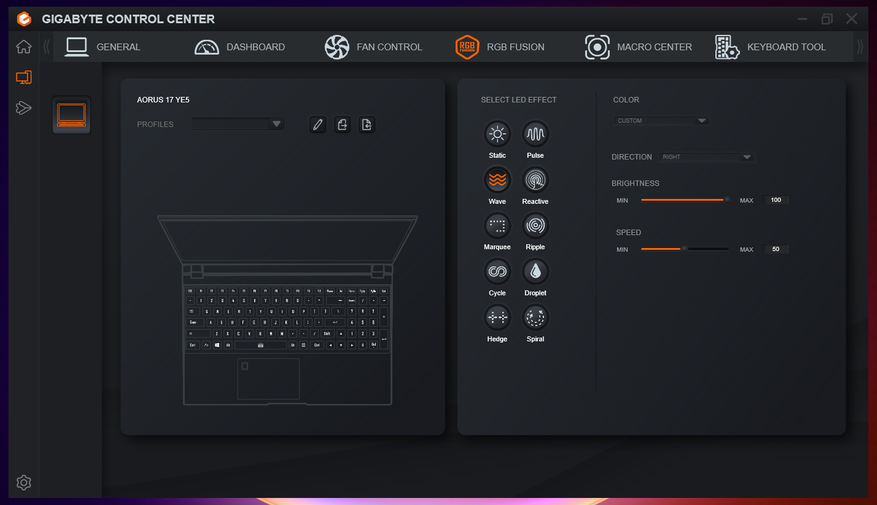The image size is (877, 505).
Task: Close the Gigabyte Control Center window
Action: tap(851, 19)
